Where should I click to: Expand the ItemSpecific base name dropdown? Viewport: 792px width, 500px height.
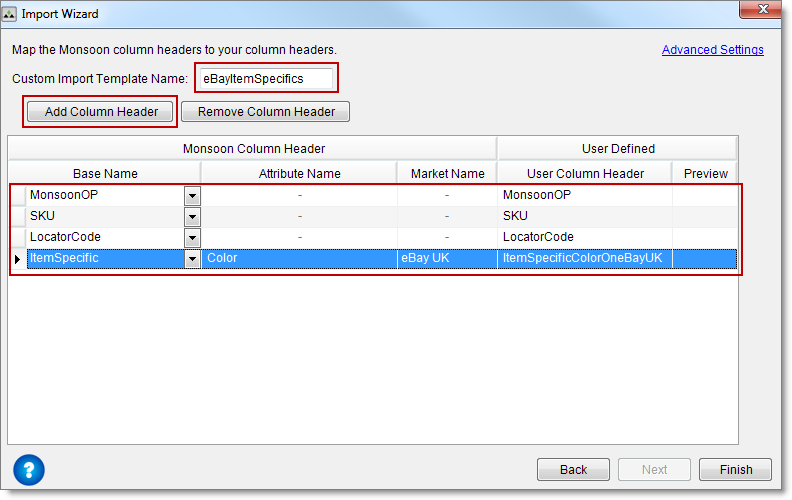click(192, 259)
